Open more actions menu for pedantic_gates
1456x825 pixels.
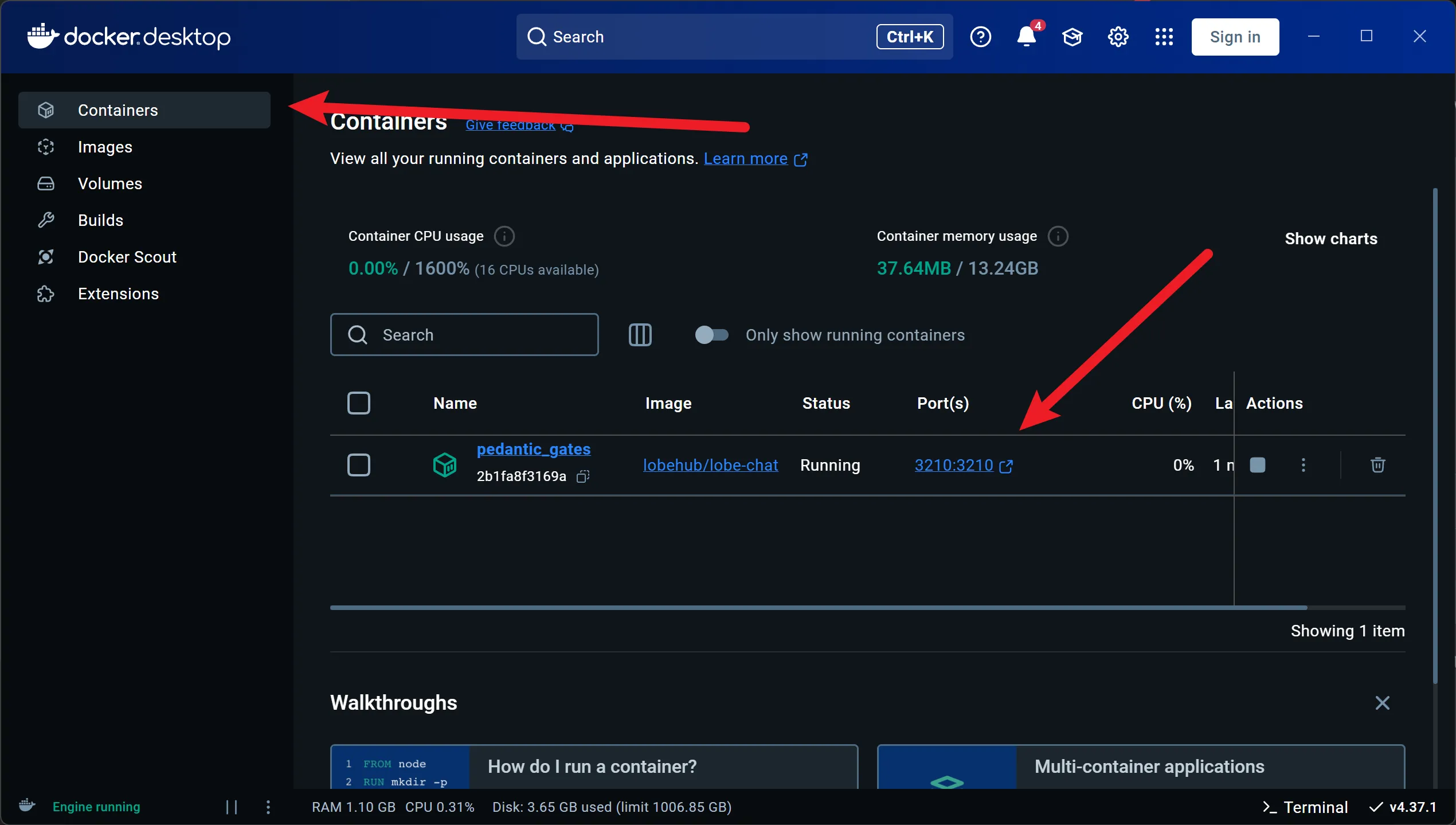tap(1303, 464)
